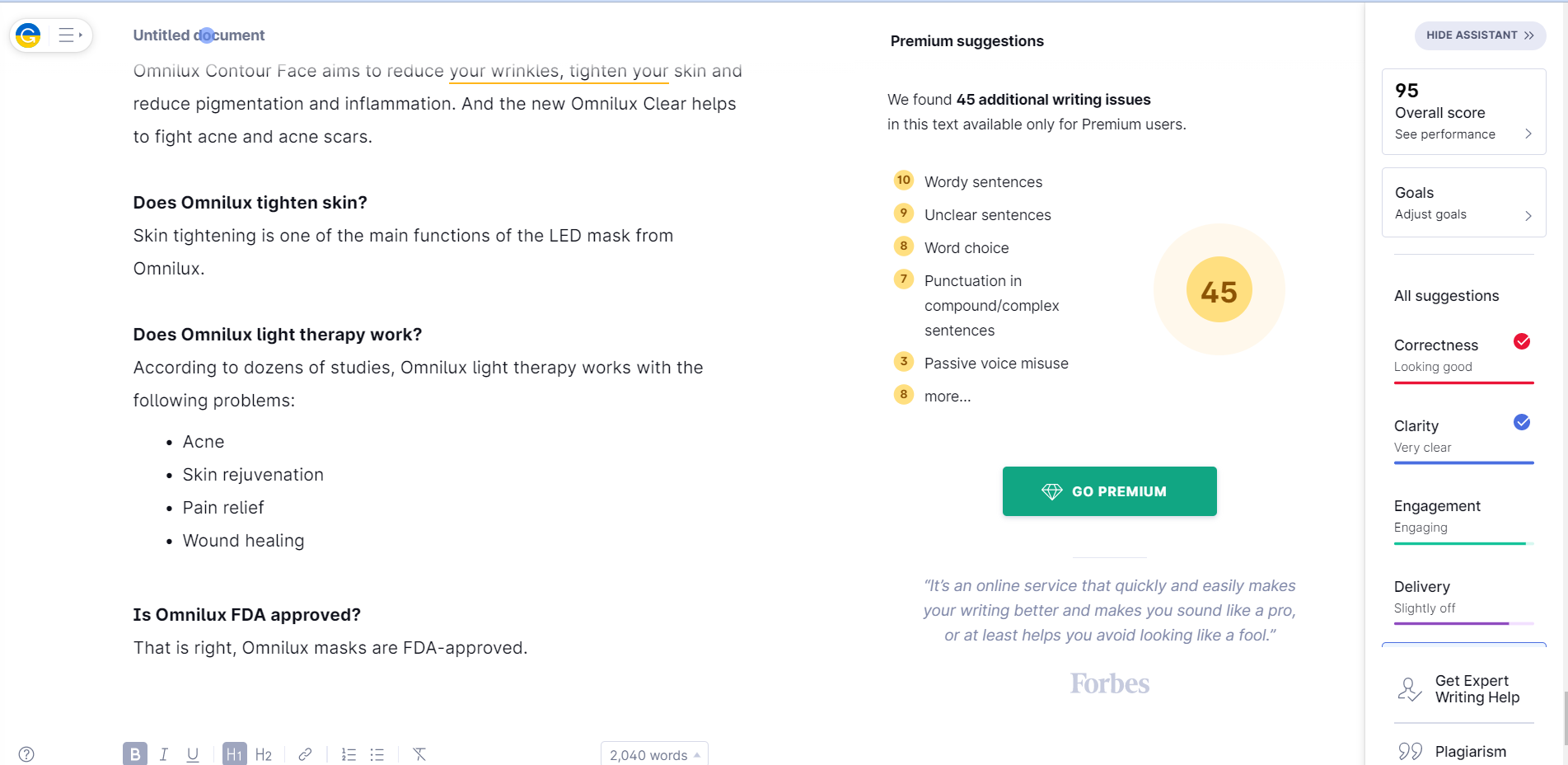Toggle H1 heading style
Screen dimensions: 1568x765
pos(235,754)
